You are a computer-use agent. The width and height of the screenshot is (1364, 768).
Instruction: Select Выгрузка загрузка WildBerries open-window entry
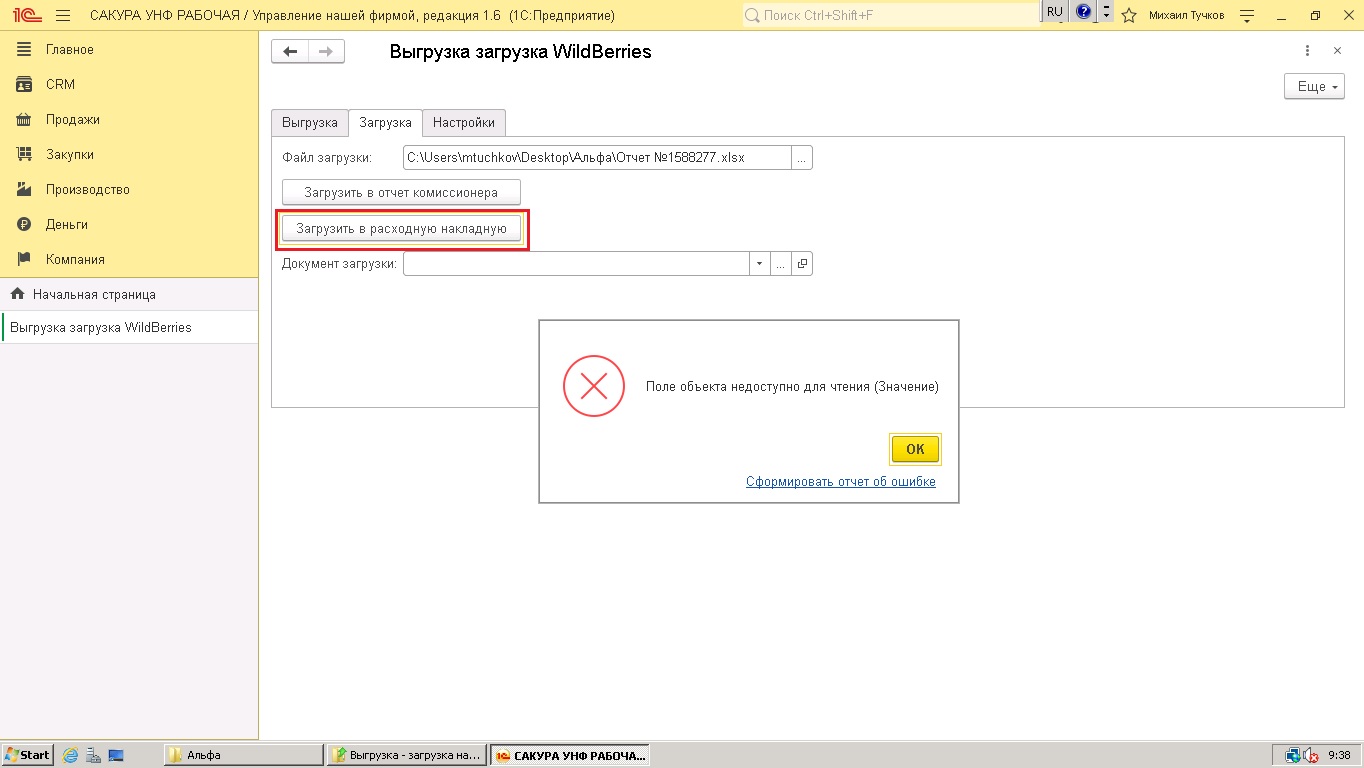point(129,328)
